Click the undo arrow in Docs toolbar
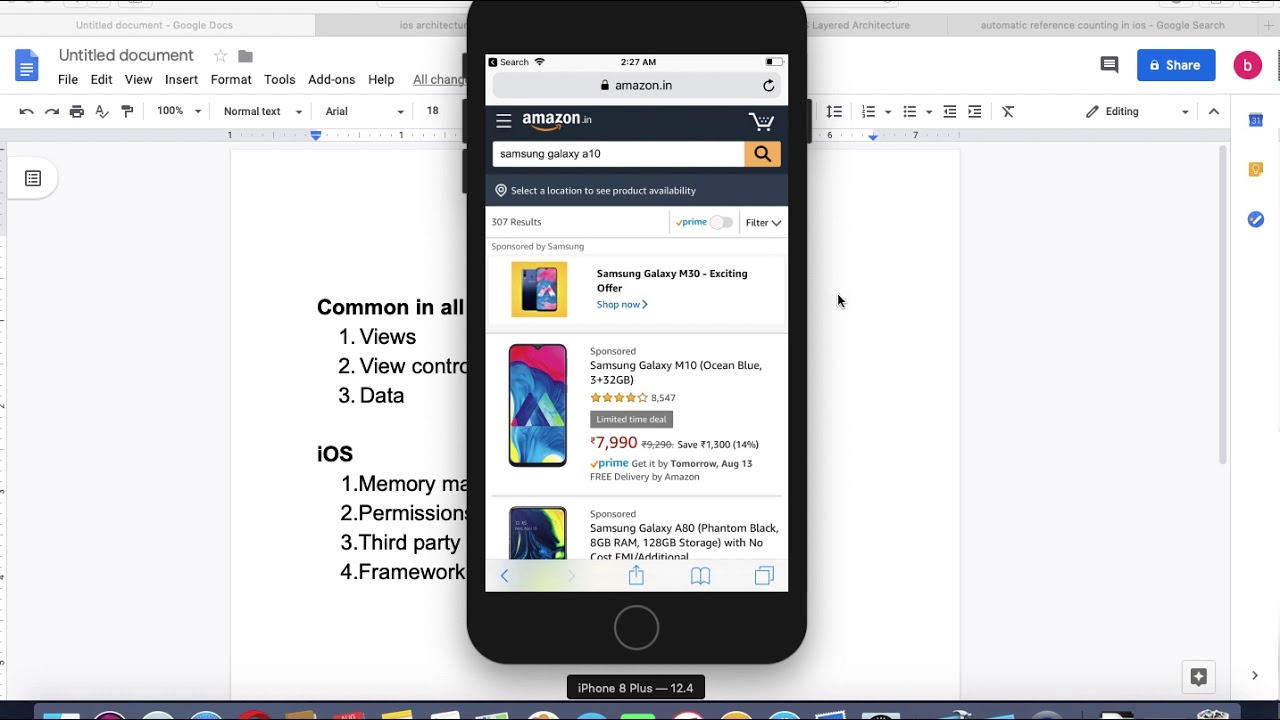This screenshot has width=1280, height=720. [27, 111]
